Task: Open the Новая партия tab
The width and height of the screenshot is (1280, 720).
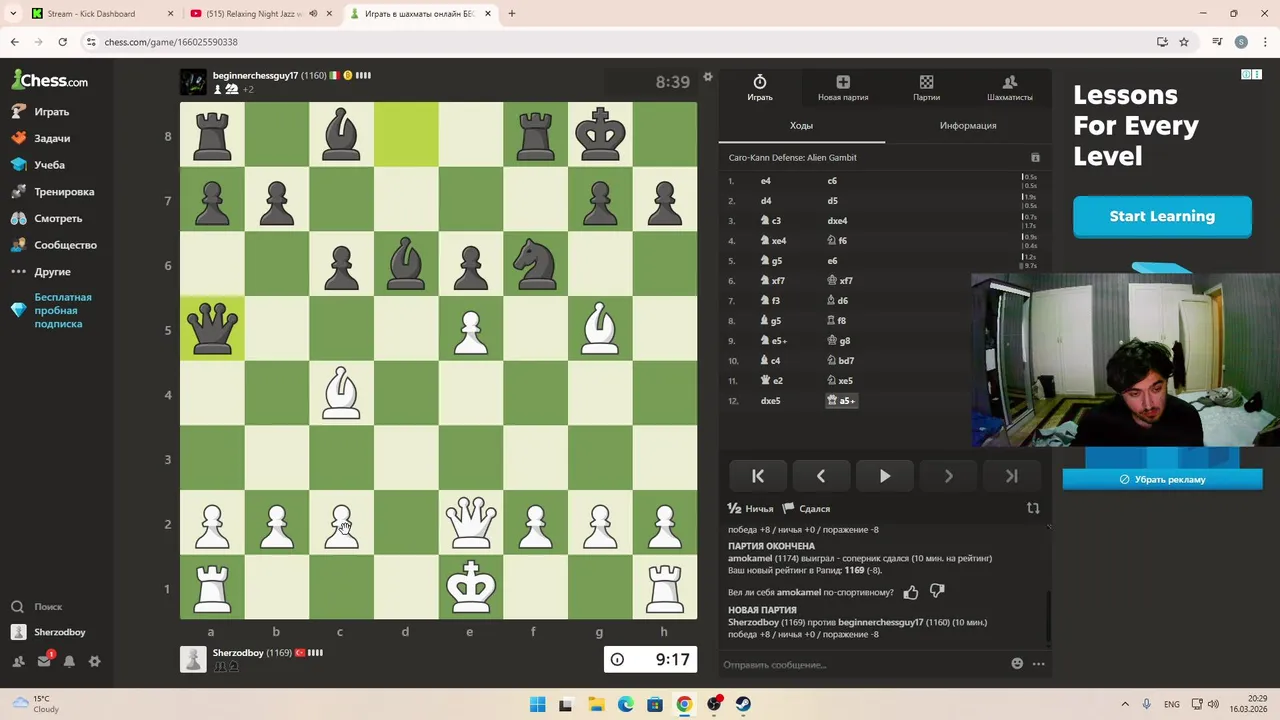Action: pyautogui.click(x=843, y=88)
